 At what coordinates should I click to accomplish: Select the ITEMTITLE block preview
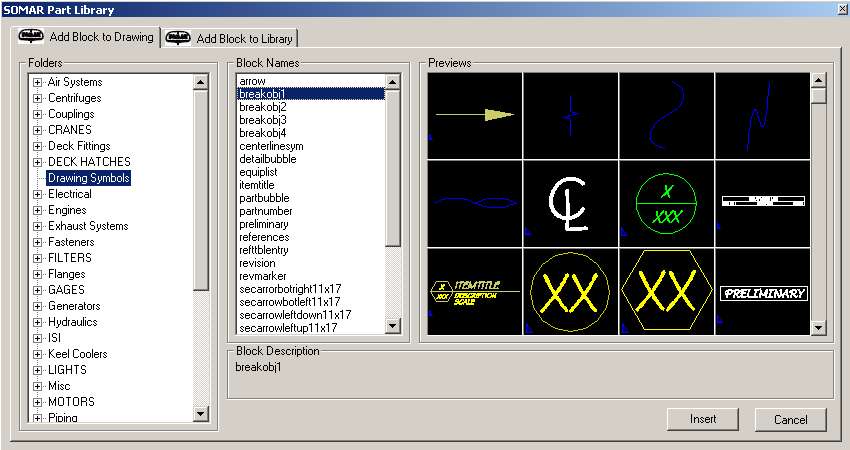[475, 292]
